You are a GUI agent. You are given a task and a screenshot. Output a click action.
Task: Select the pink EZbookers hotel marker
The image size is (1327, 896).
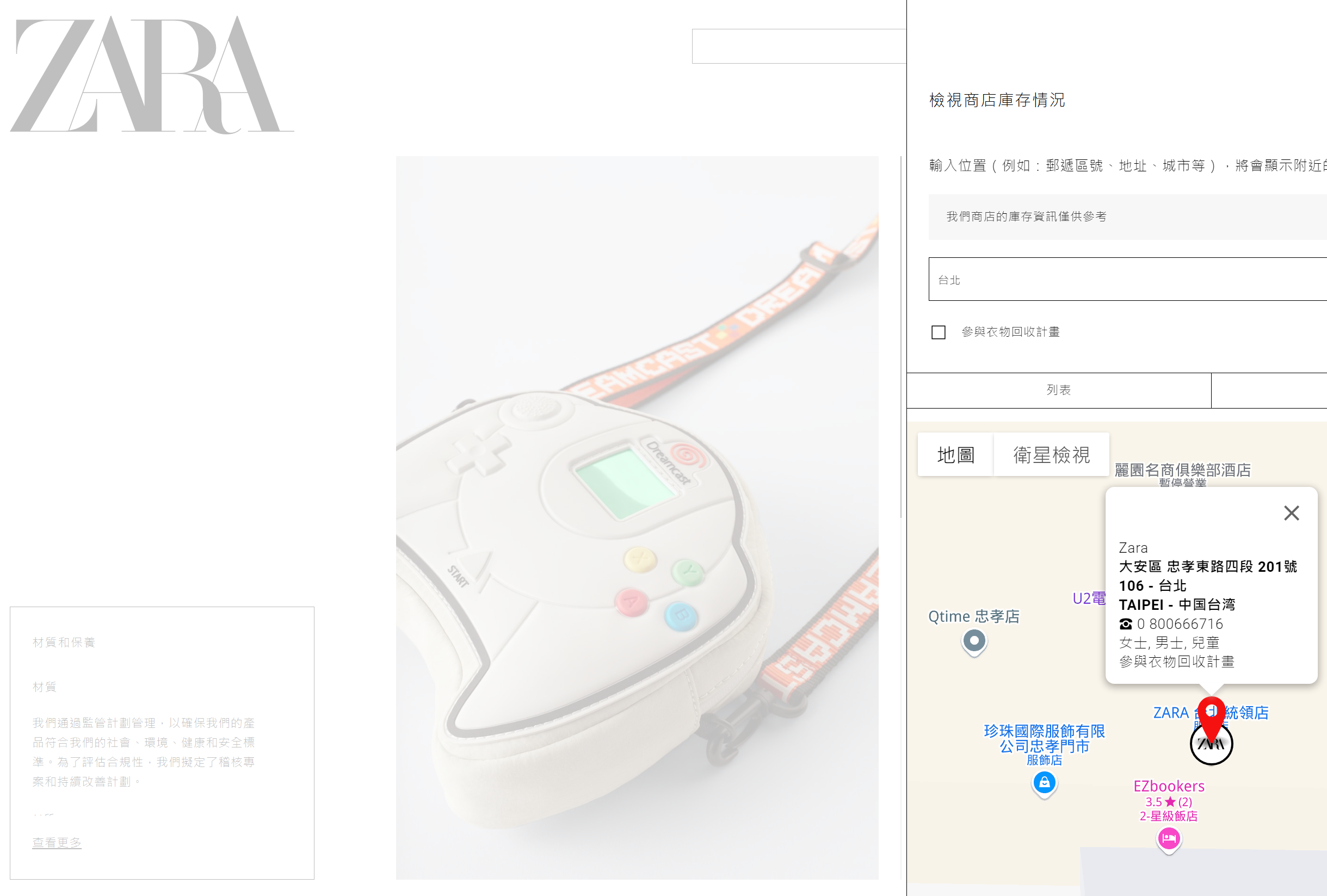coord(1169,840)
